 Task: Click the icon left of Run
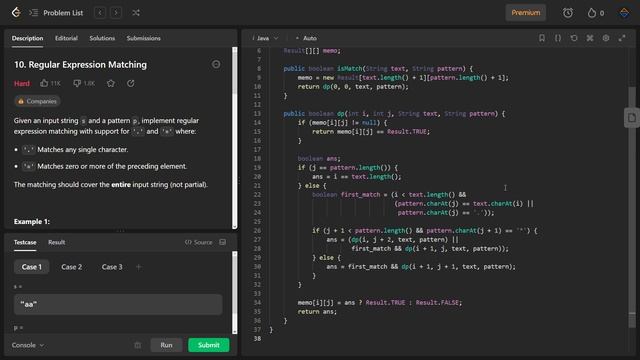point(138,345)
